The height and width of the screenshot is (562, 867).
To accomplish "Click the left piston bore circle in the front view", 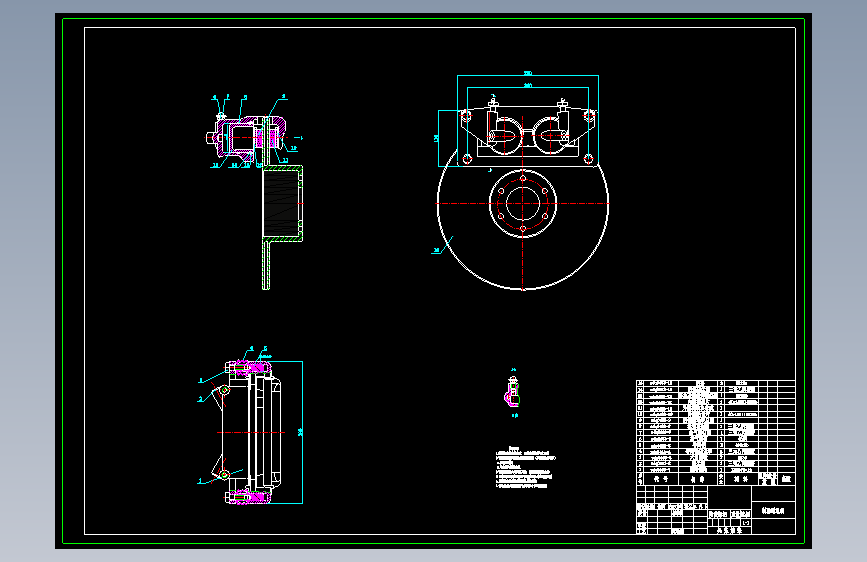I will tap(504, 136).
